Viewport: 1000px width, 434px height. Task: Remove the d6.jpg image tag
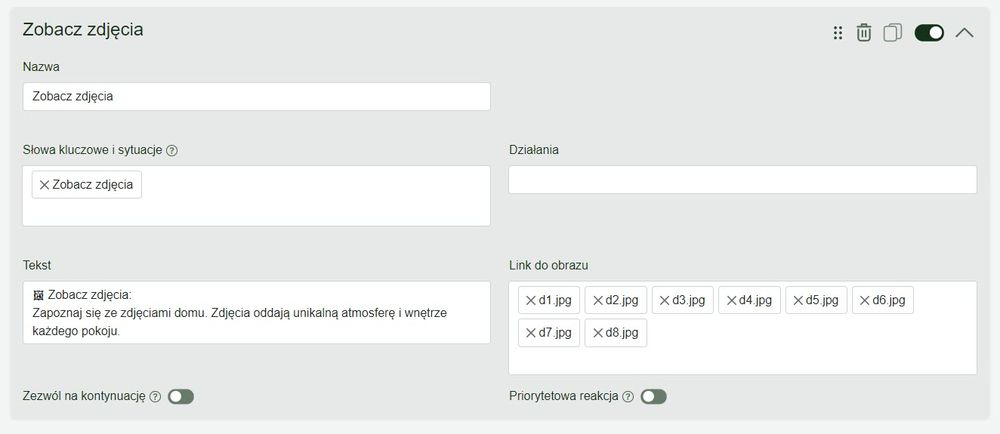865,300
